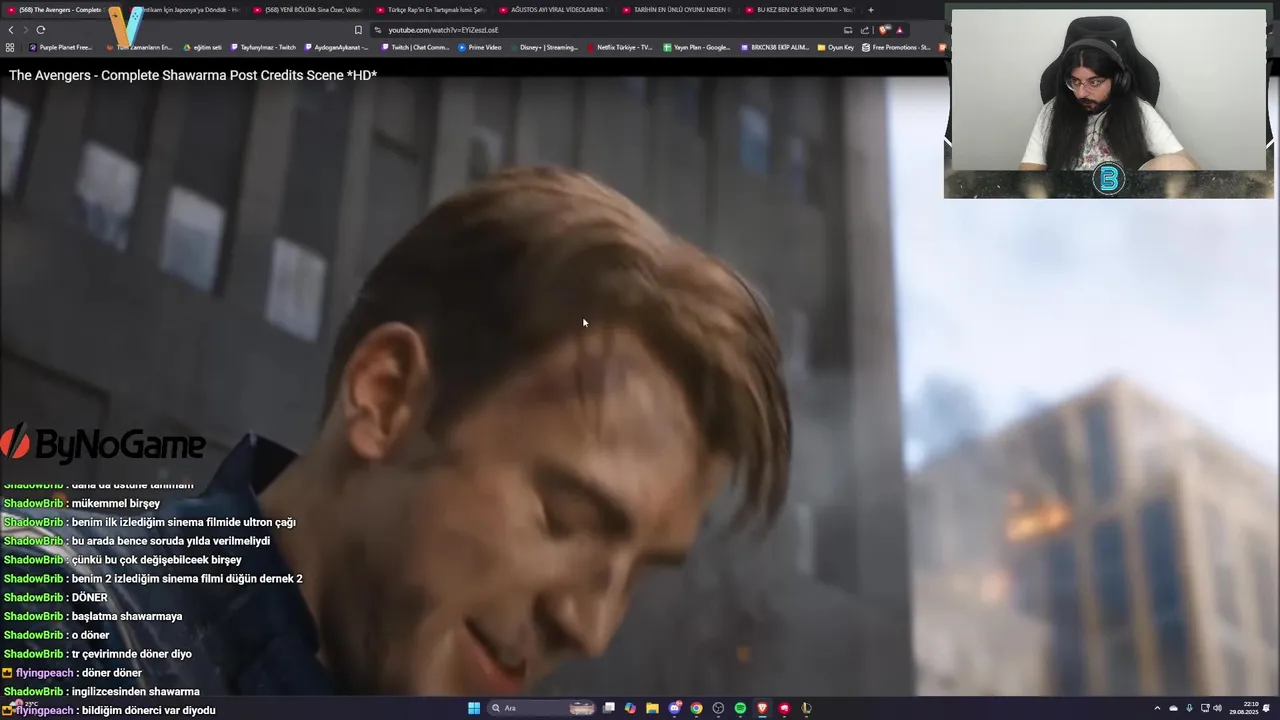1280x720 pixels.
Task: Reload the YouTube page
Action: (40, 30)
